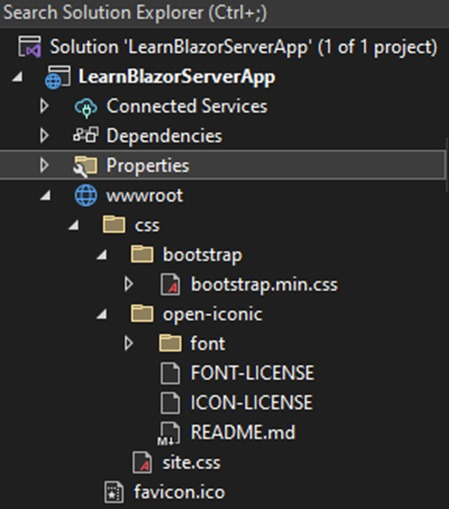
Task: Click the site.css stylesheet icon
Action: click(142, 462)
